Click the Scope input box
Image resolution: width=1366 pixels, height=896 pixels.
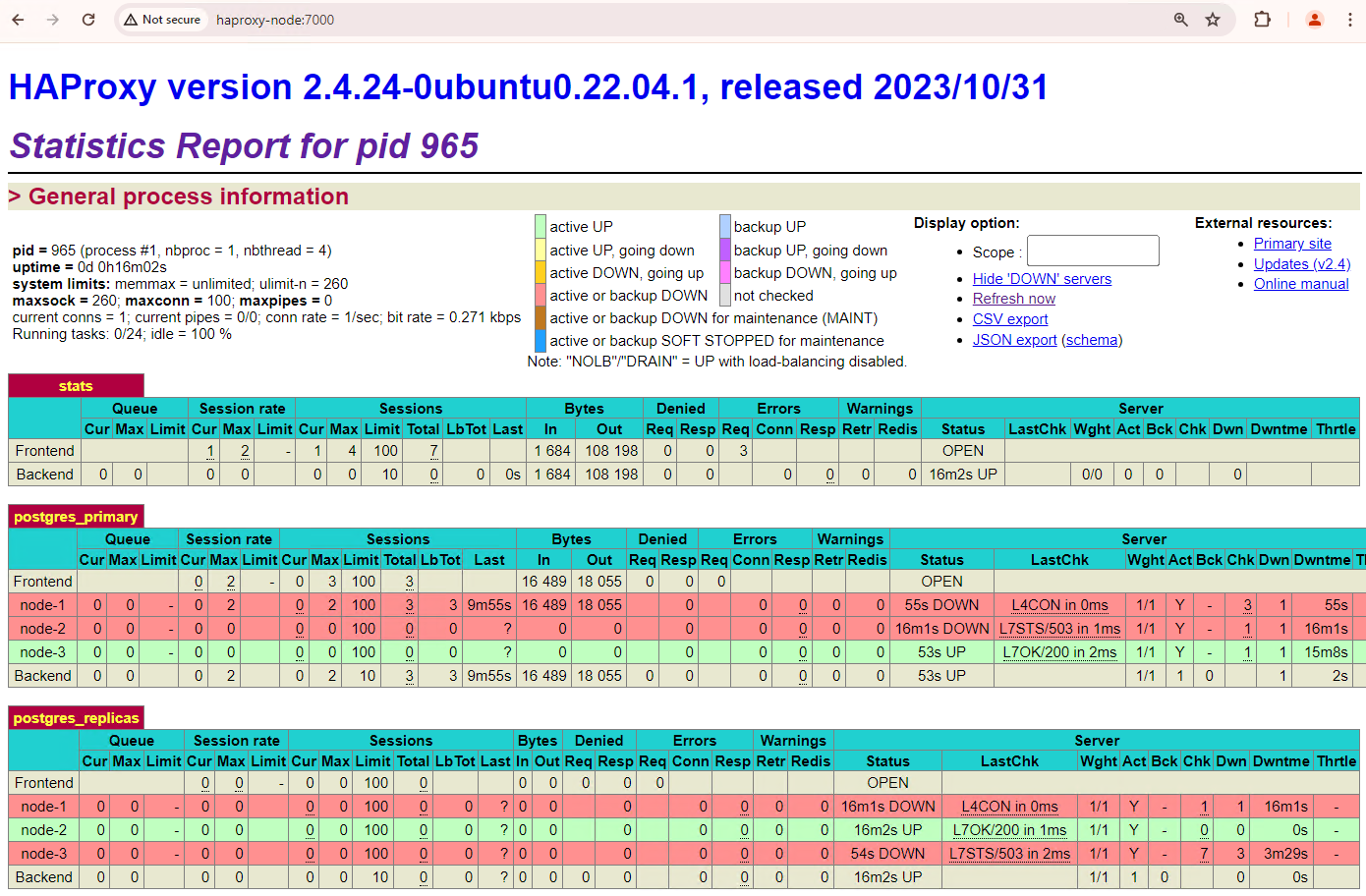pos(1093,251)
